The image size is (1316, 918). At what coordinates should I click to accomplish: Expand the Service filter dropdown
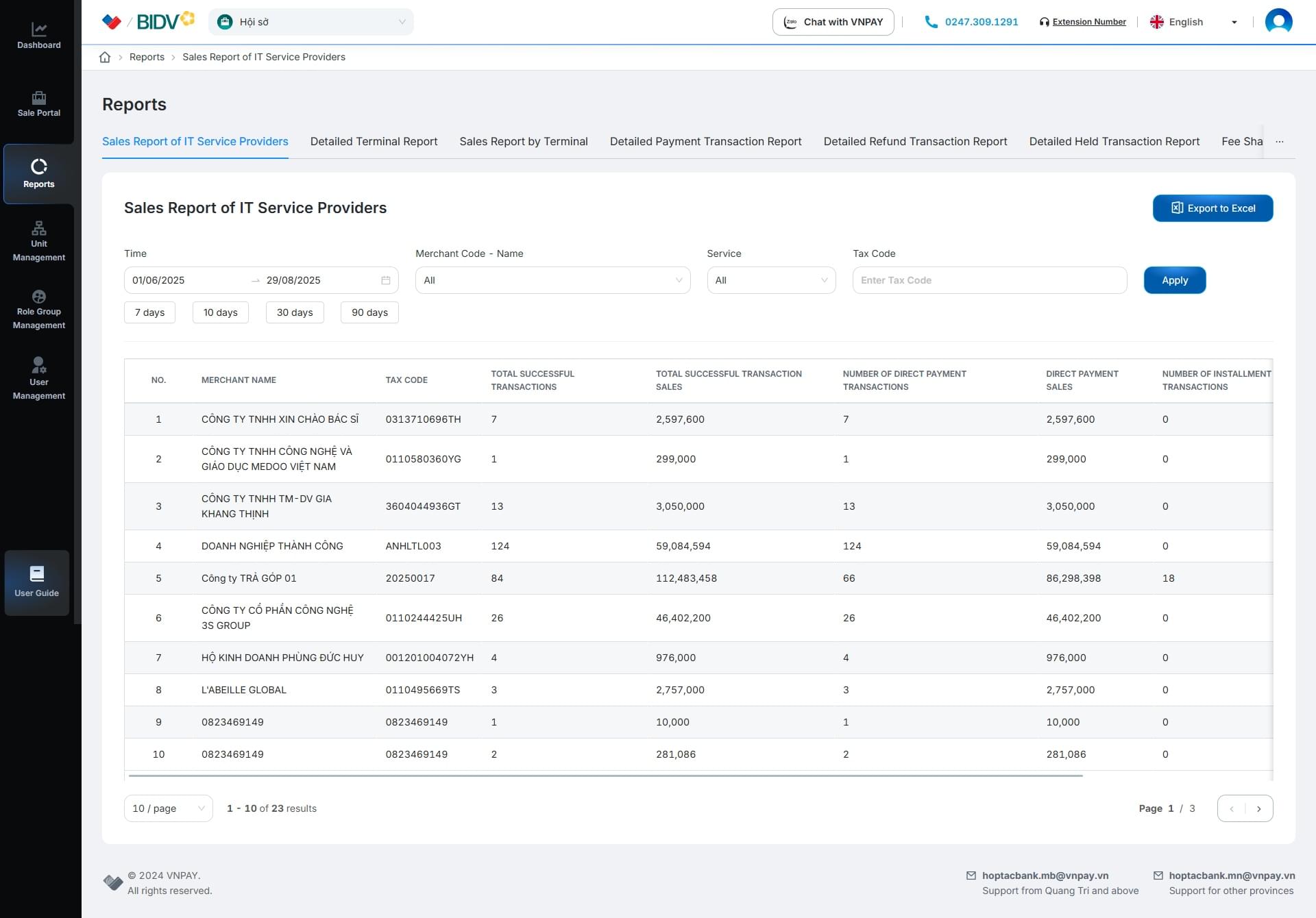pos(771,280)
